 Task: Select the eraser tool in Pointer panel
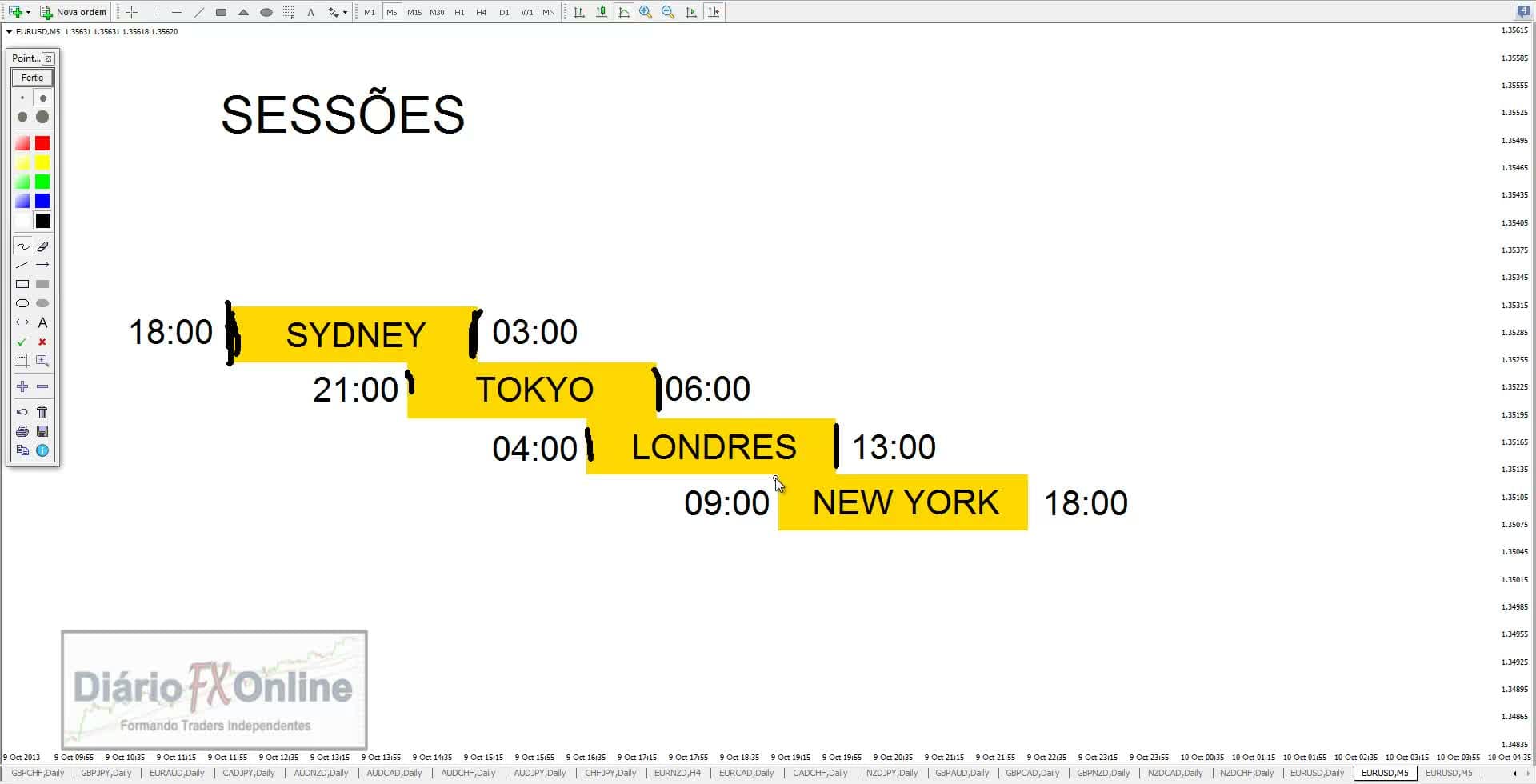point(42,246)
